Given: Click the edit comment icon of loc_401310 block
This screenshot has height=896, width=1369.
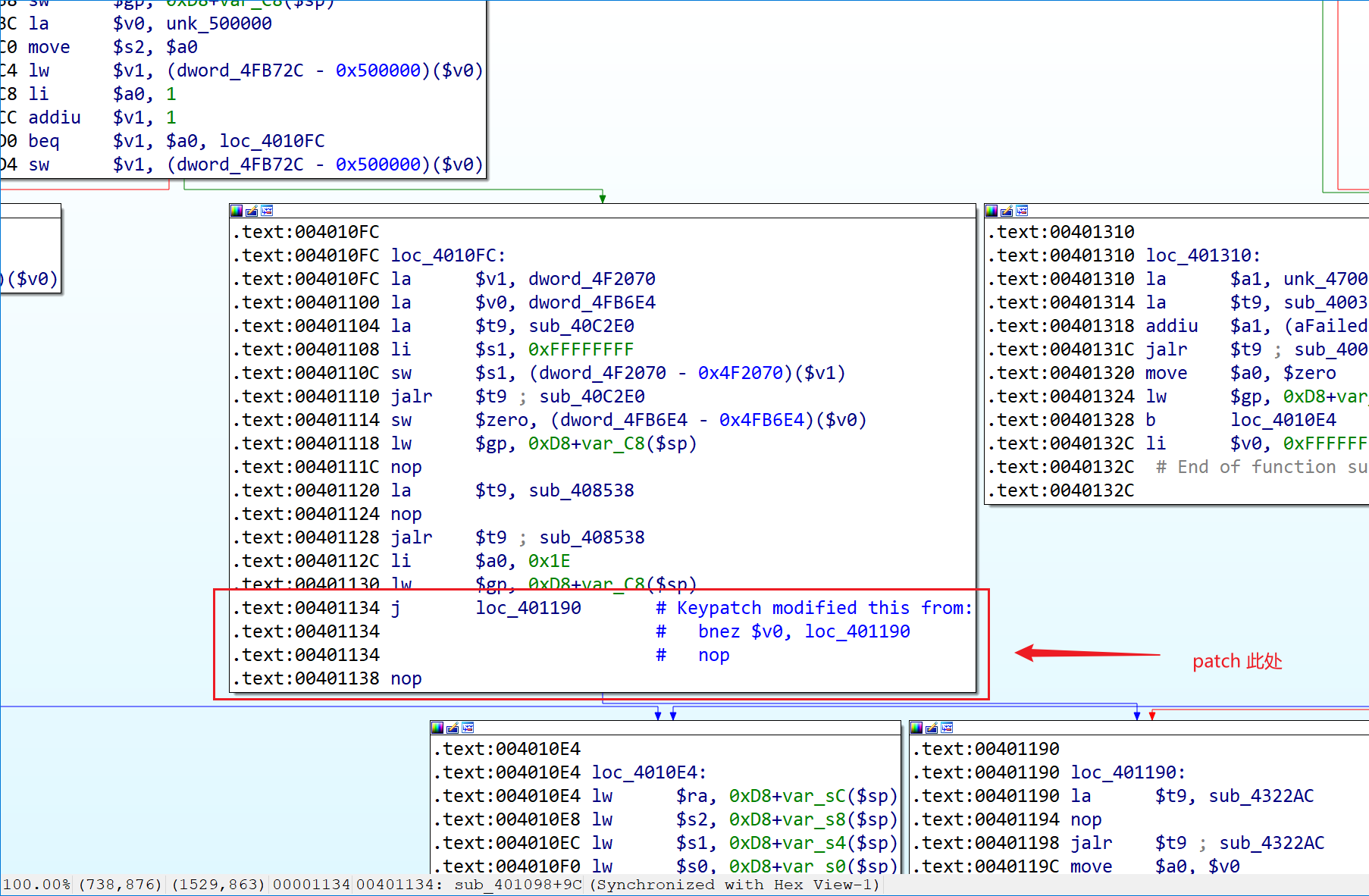Looking at the screenshot, I should [1007, 211].
